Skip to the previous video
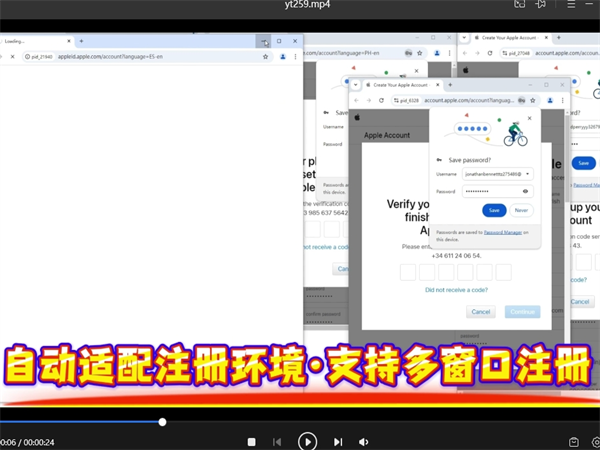 (278, 442)
